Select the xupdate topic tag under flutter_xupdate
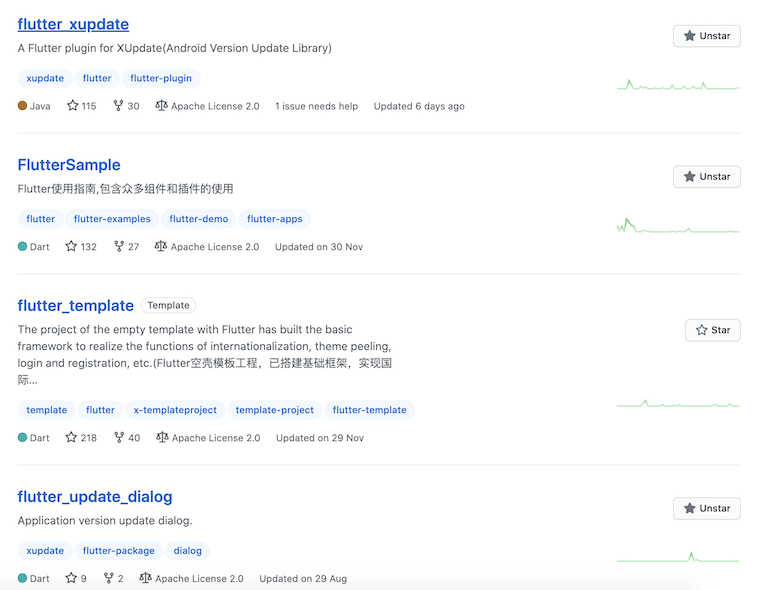Image resolution: width=765 pixels, height=590 pixels. [x=45, y=78]
